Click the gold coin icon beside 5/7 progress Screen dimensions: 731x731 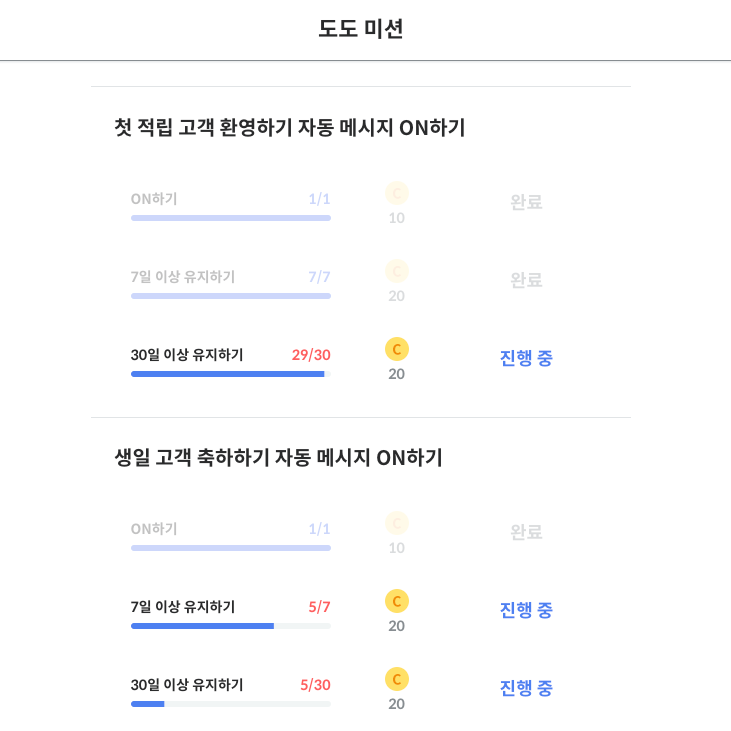coord(397,601)
